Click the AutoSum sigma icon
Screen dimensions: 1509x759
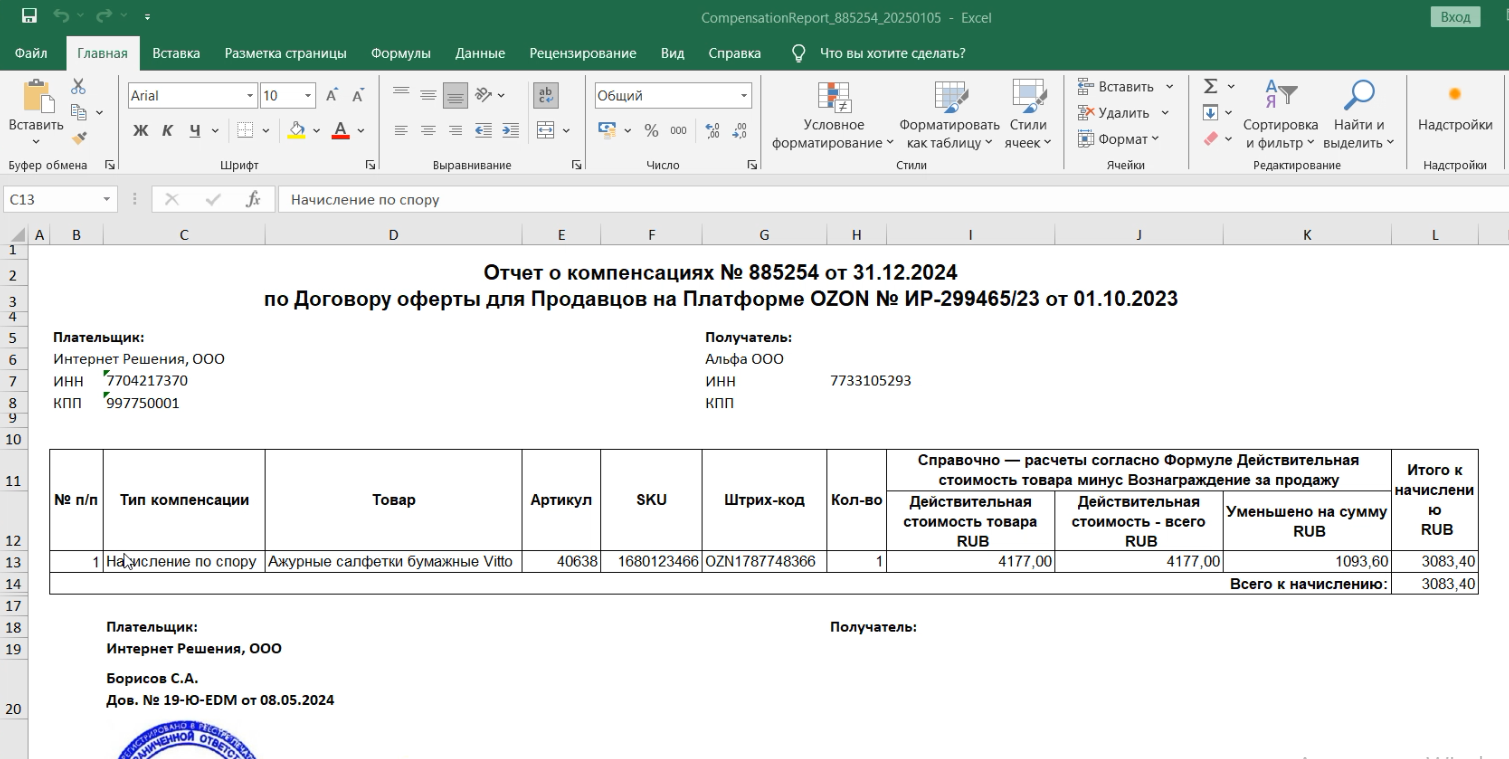pyautogui.click(x=1210, y=87)
